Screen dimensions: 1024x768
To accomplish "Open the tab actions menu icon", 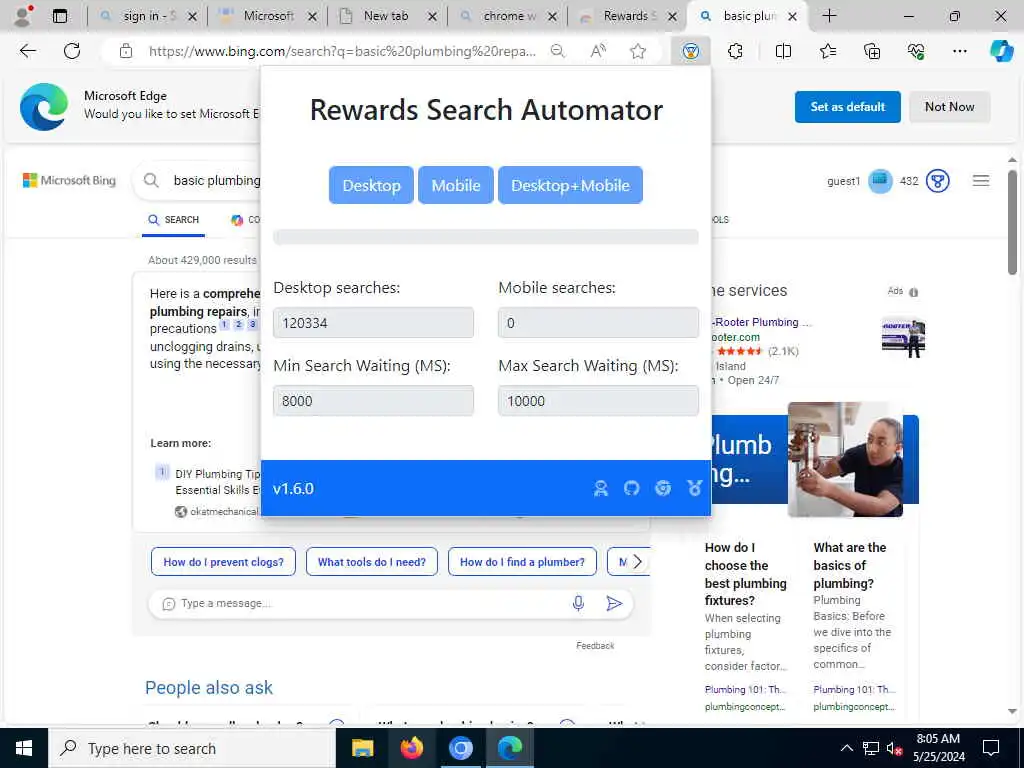I will pyautogui.click(x=59, y=16).
